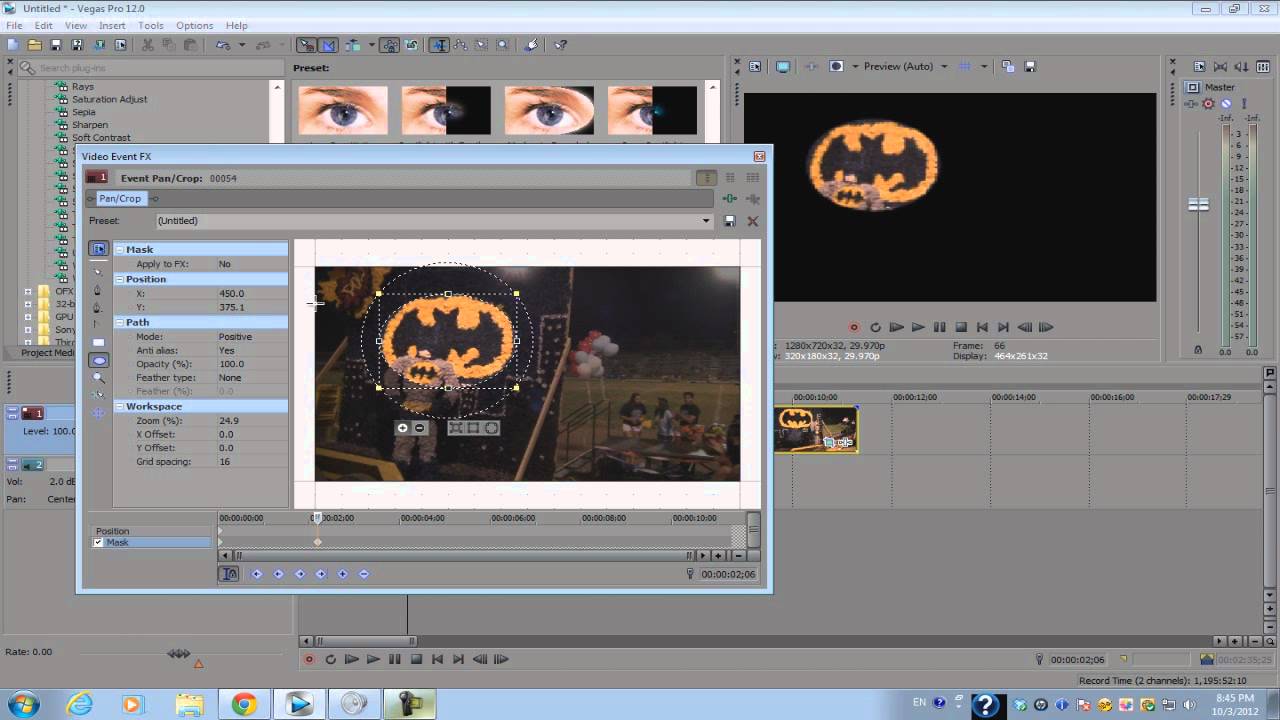Select the Saturation Adjust plug-in
1280x720 pixels.
click(x=109, y=100)
